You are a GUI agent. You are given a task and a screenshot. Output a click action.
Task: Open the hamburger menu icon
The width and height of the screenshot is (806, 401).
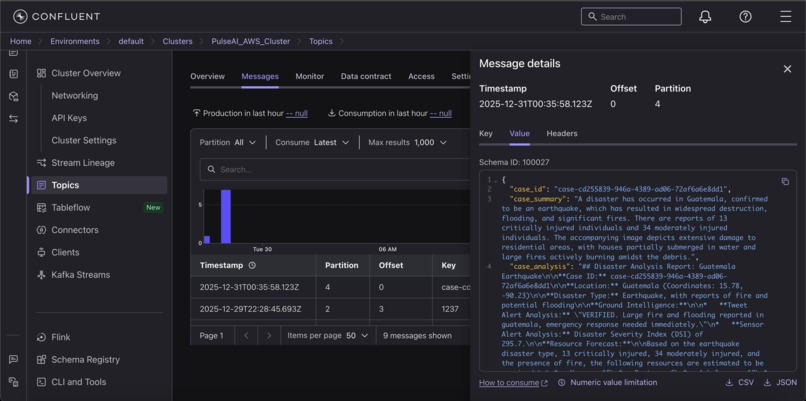point(785,16)
